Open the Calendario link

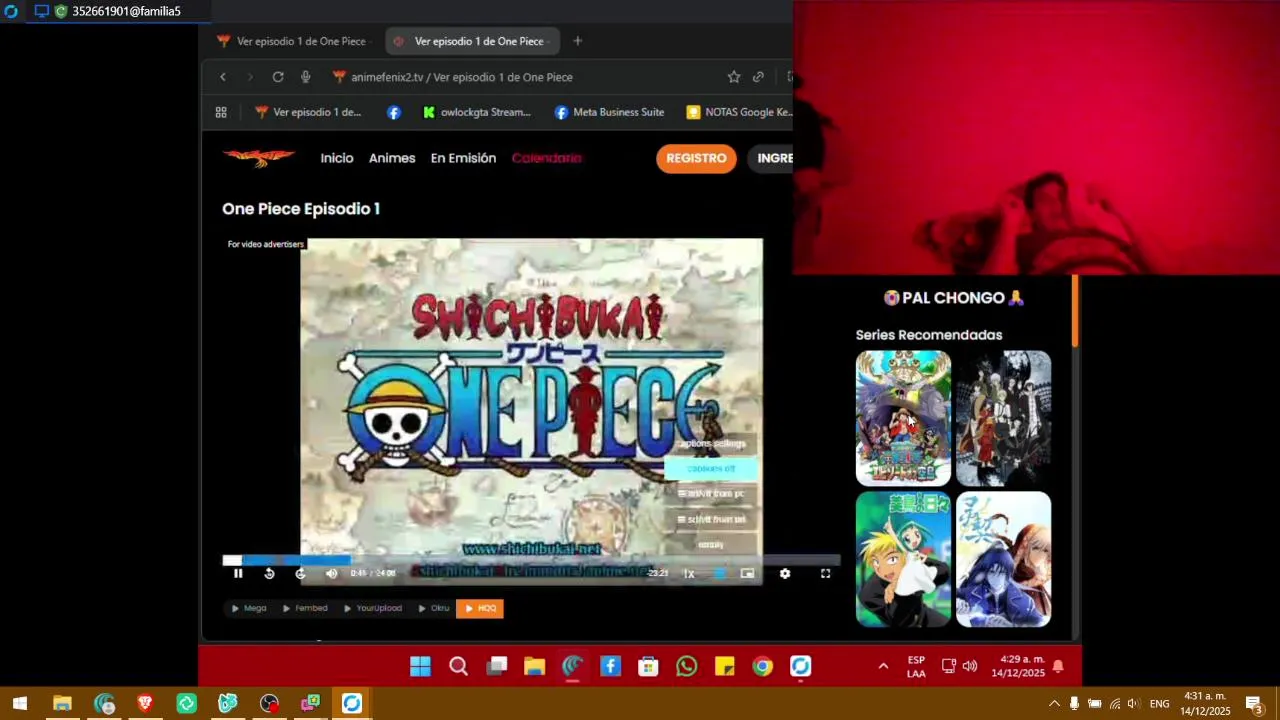546,158
